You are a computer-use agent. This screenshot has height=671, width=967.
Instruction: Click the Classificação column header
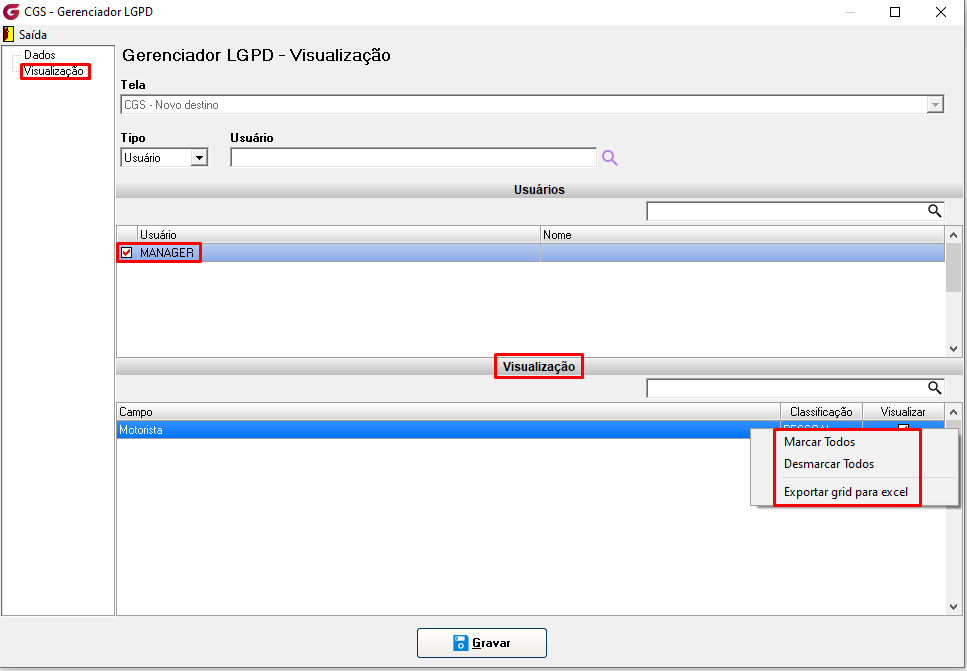(x=821, y=411)
